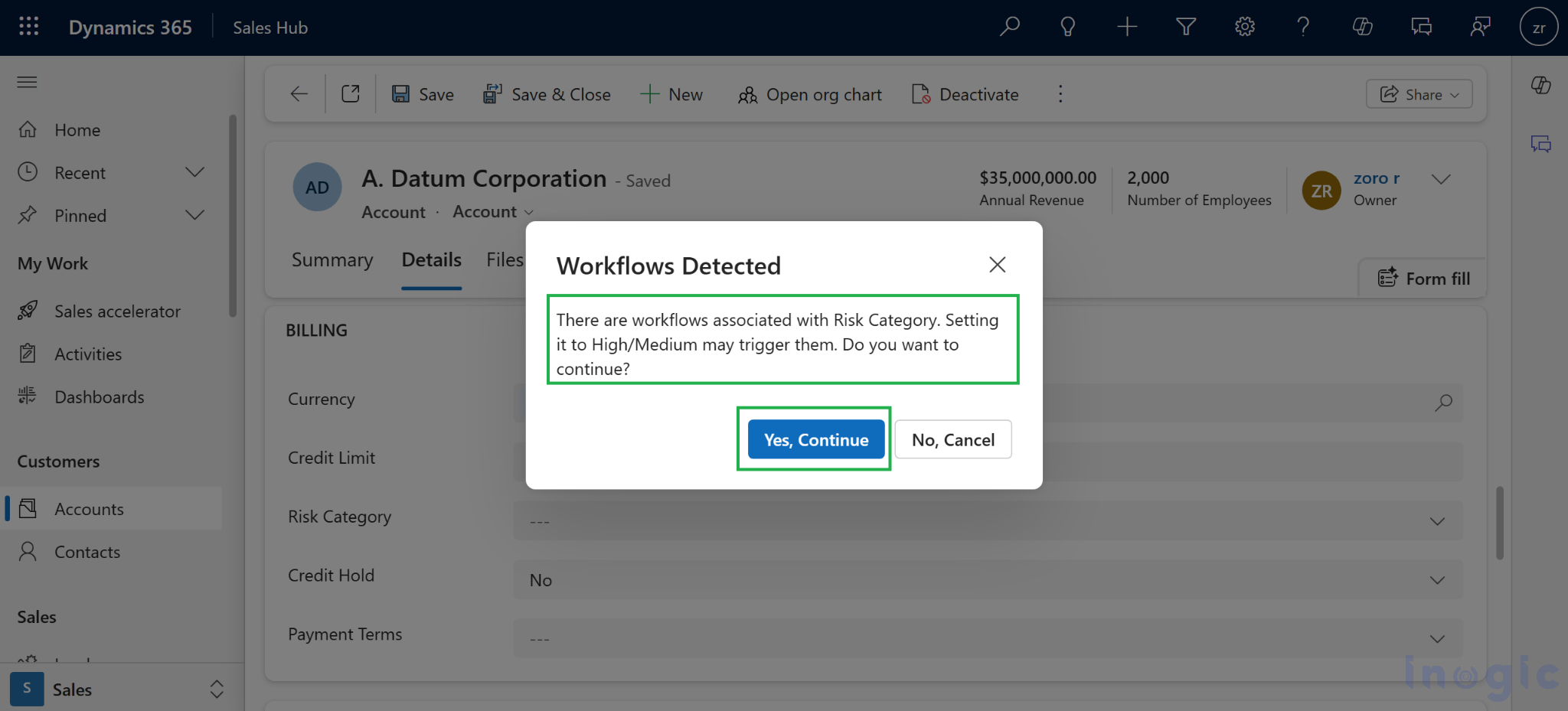Screen dimensions: 1568x711
Task: Open the lightbulb assistant icon
Action: click(1068, 27)
